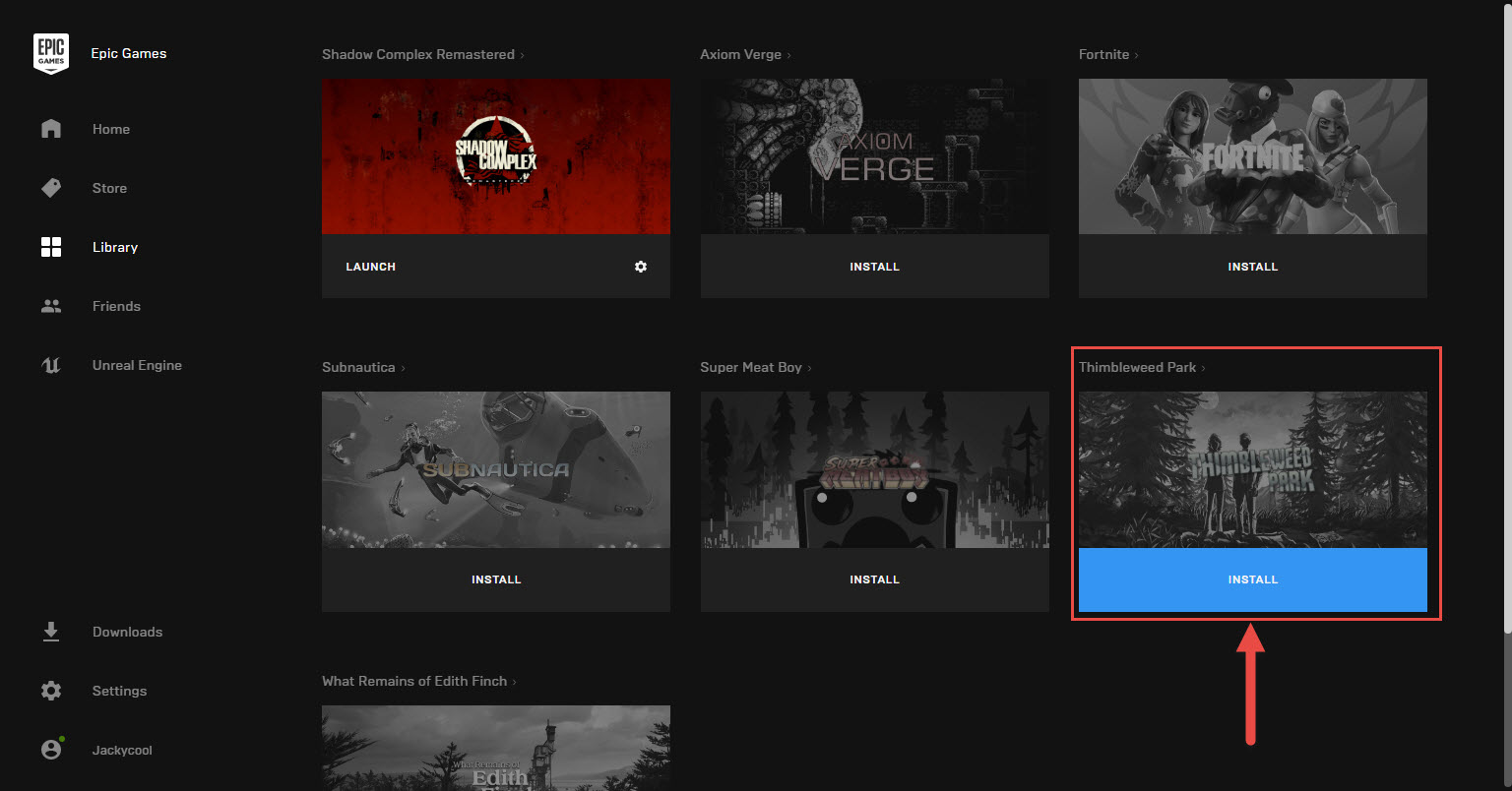This screenshot has width=1512, height=791.
Task: Click the Shadow Complex cover art
Action: (496, 156)
